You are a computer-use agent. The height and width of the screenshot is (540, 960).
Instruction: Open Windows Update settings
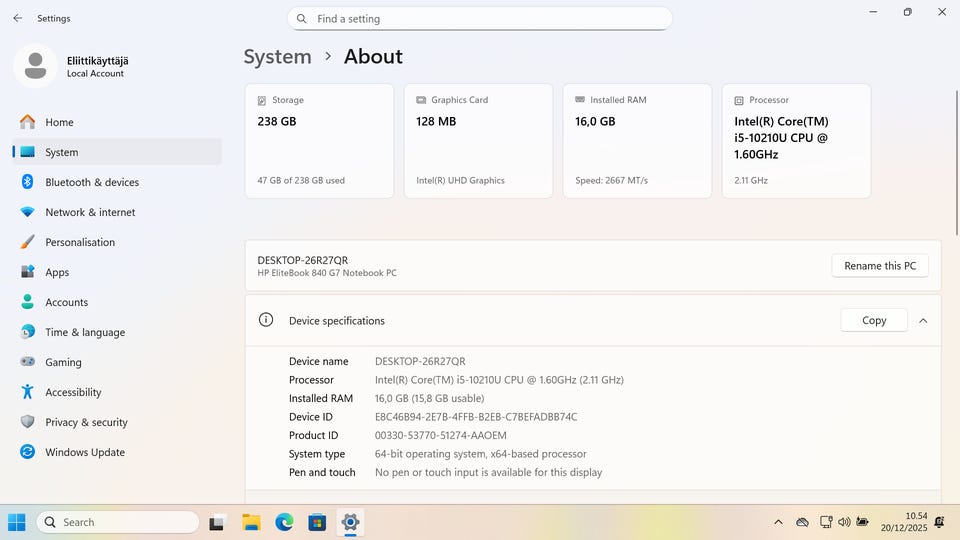pyautogui.click(x=117, y=452)
